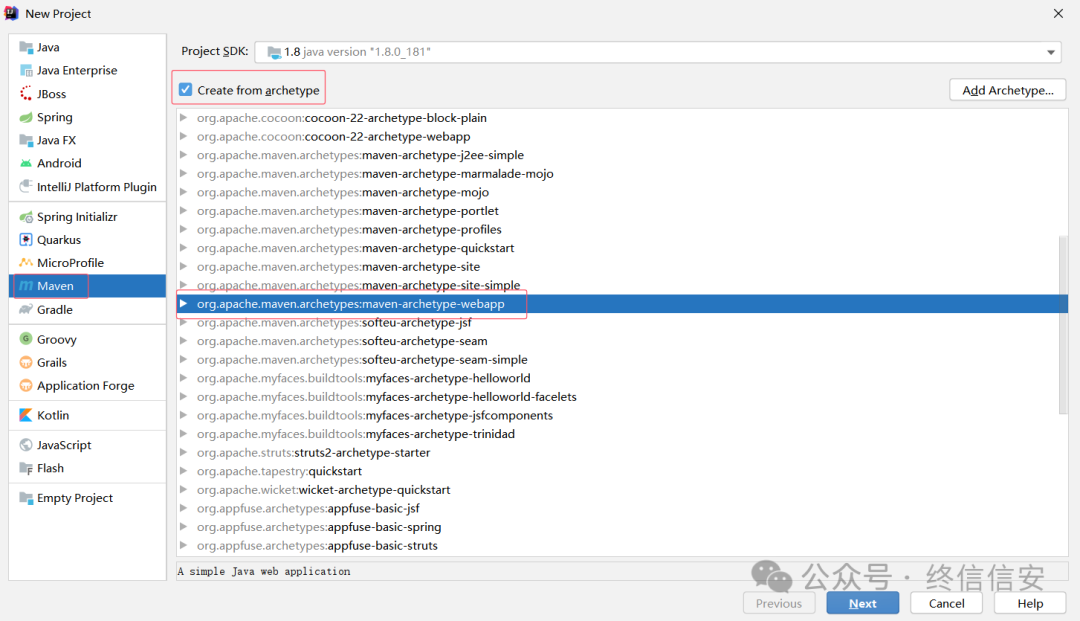Click the Kotlin logo icon
1080x621 pixels.
pos(26,415)
